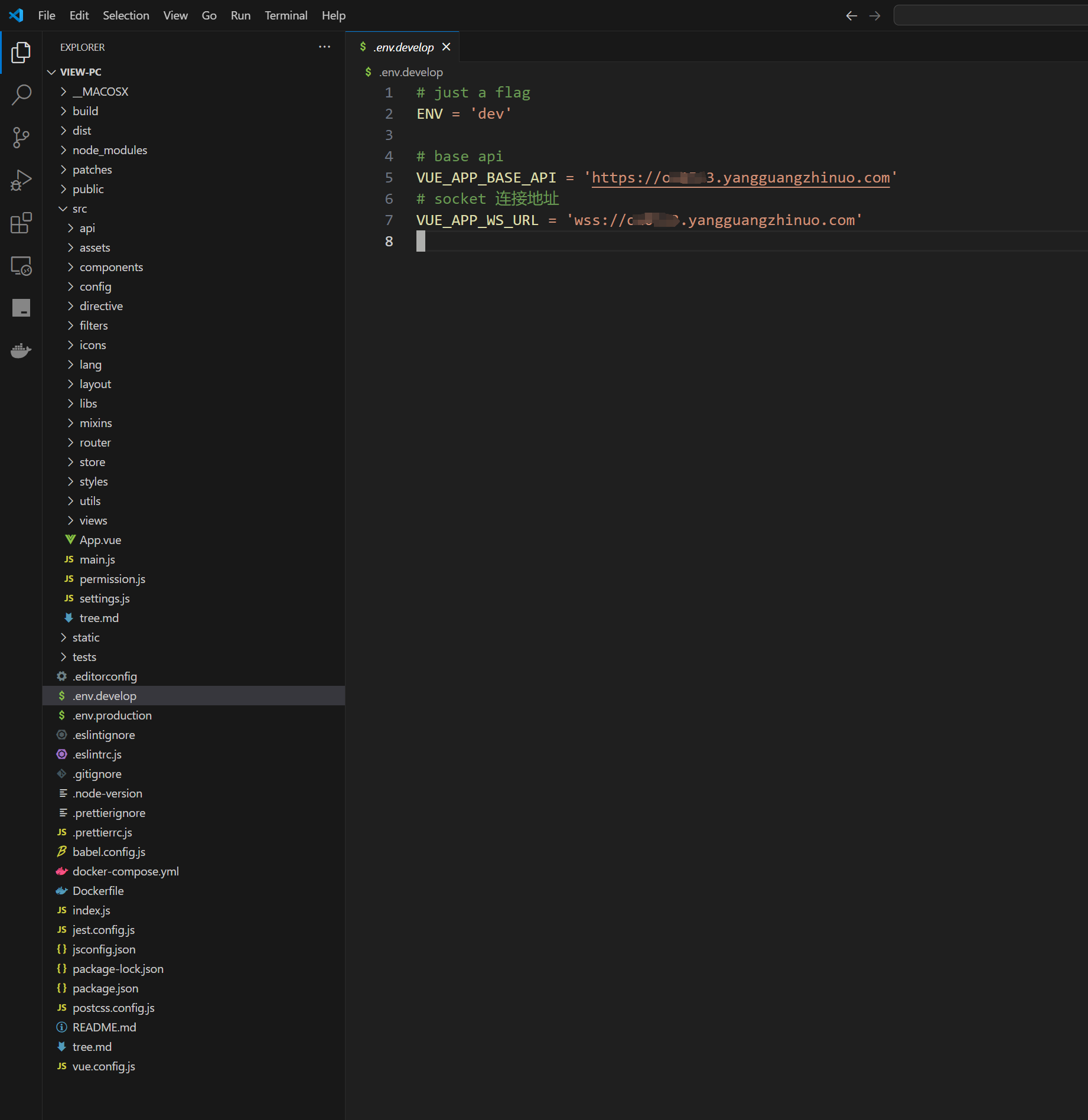Open the Extensions view icon
Image resolution: width=1088 pixels, height=1120 pixels.
point(21,223)
